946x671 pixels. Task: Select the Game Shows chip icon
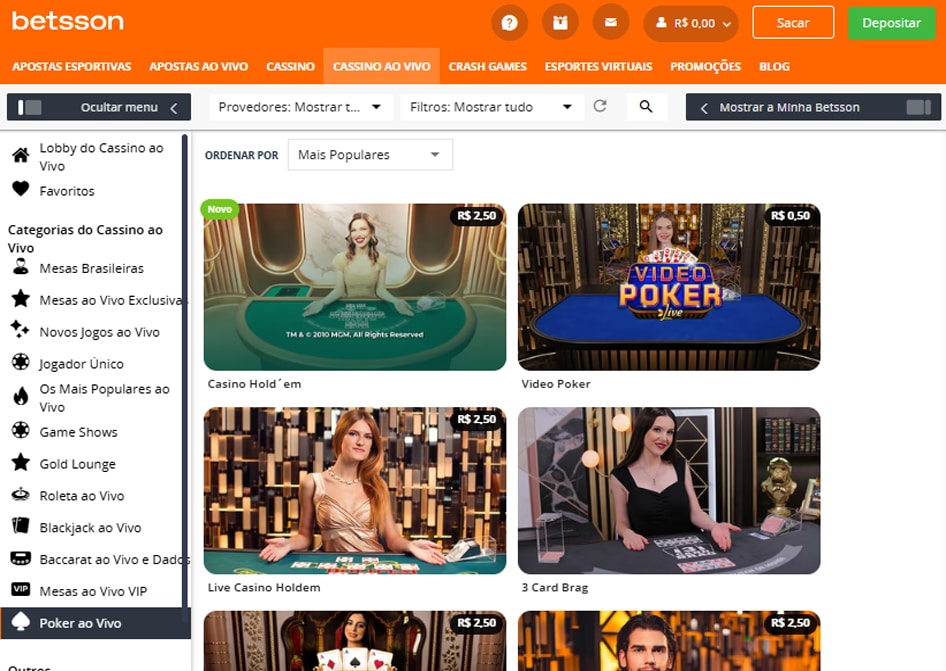coord(22,432)
